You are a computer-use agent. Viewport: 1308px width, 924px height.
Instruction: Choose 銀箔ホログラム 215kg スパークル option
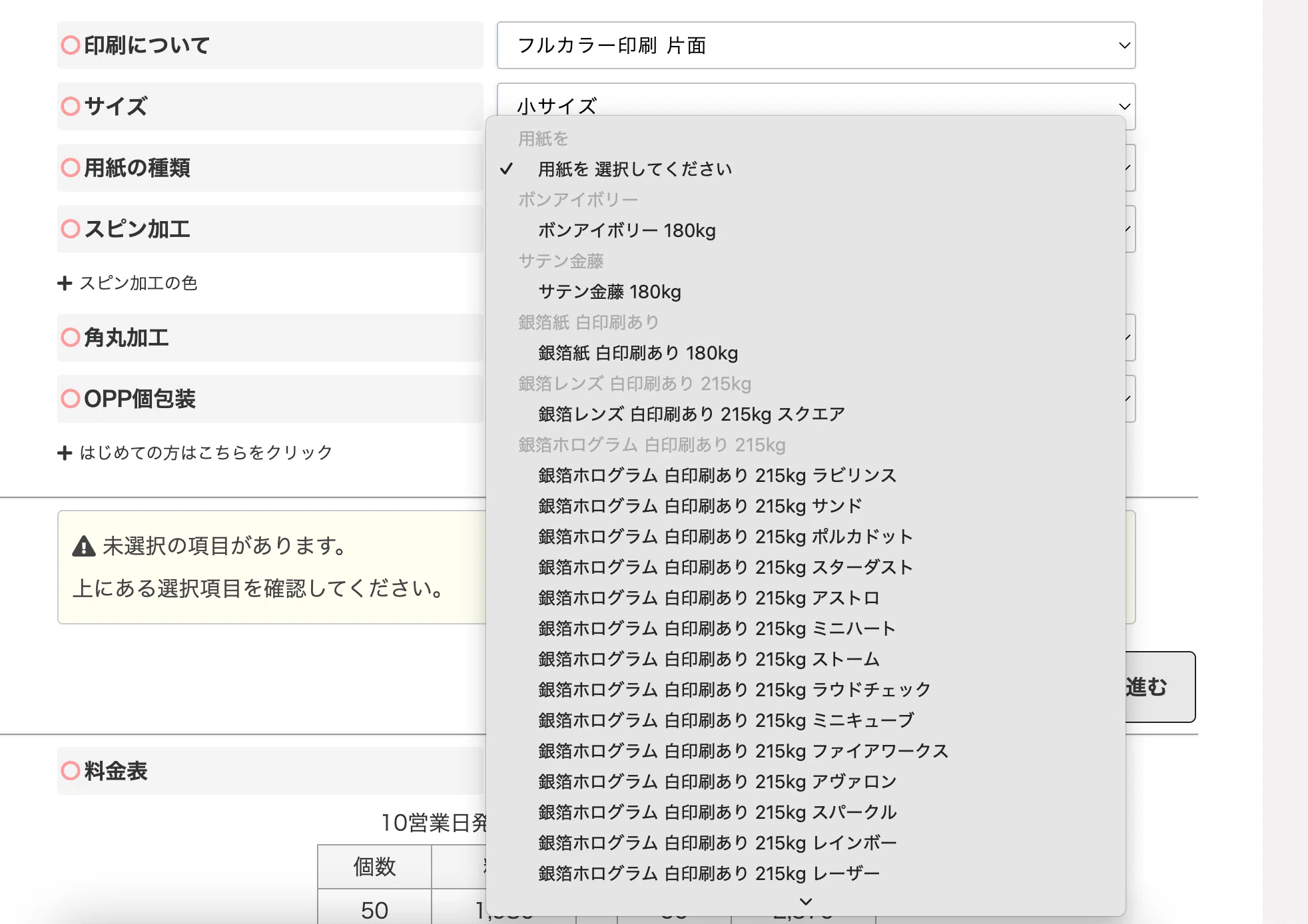(806, 812)
